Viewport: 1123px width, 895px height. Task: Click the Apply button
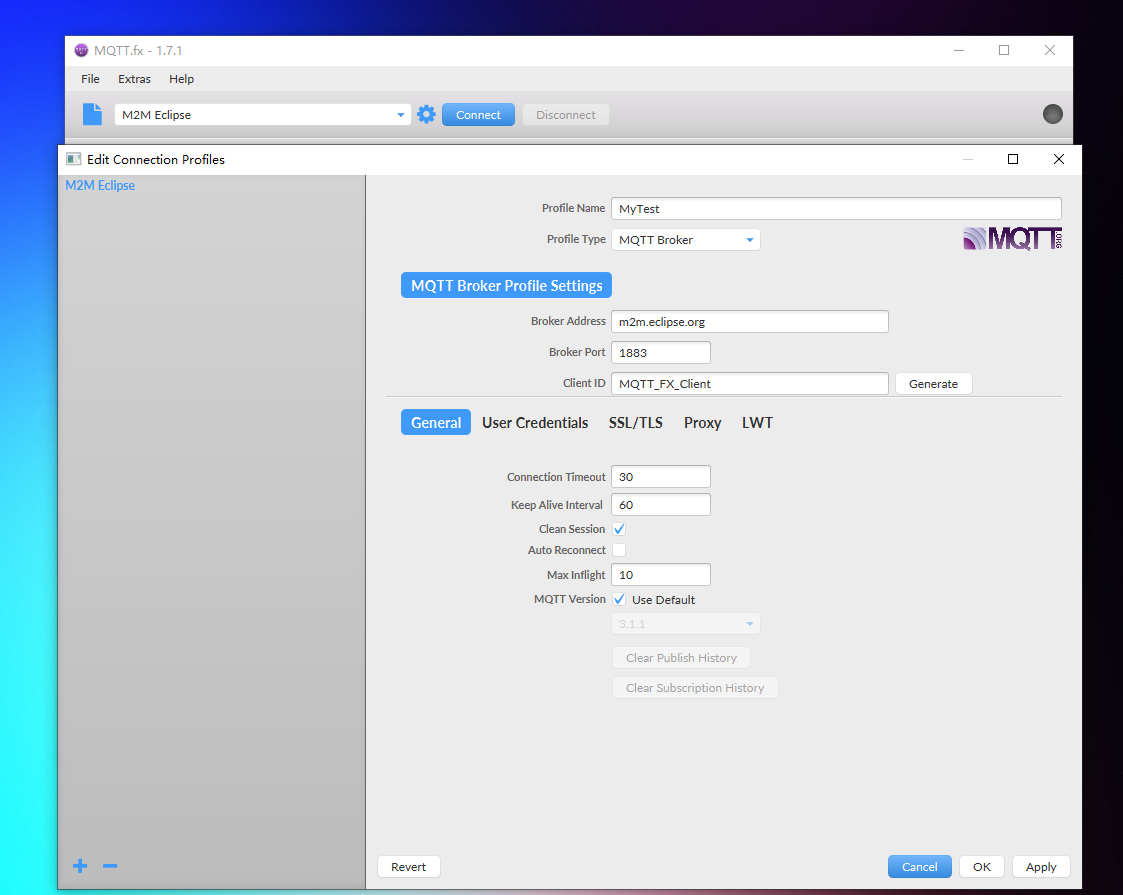click(x=1041, y=867)
